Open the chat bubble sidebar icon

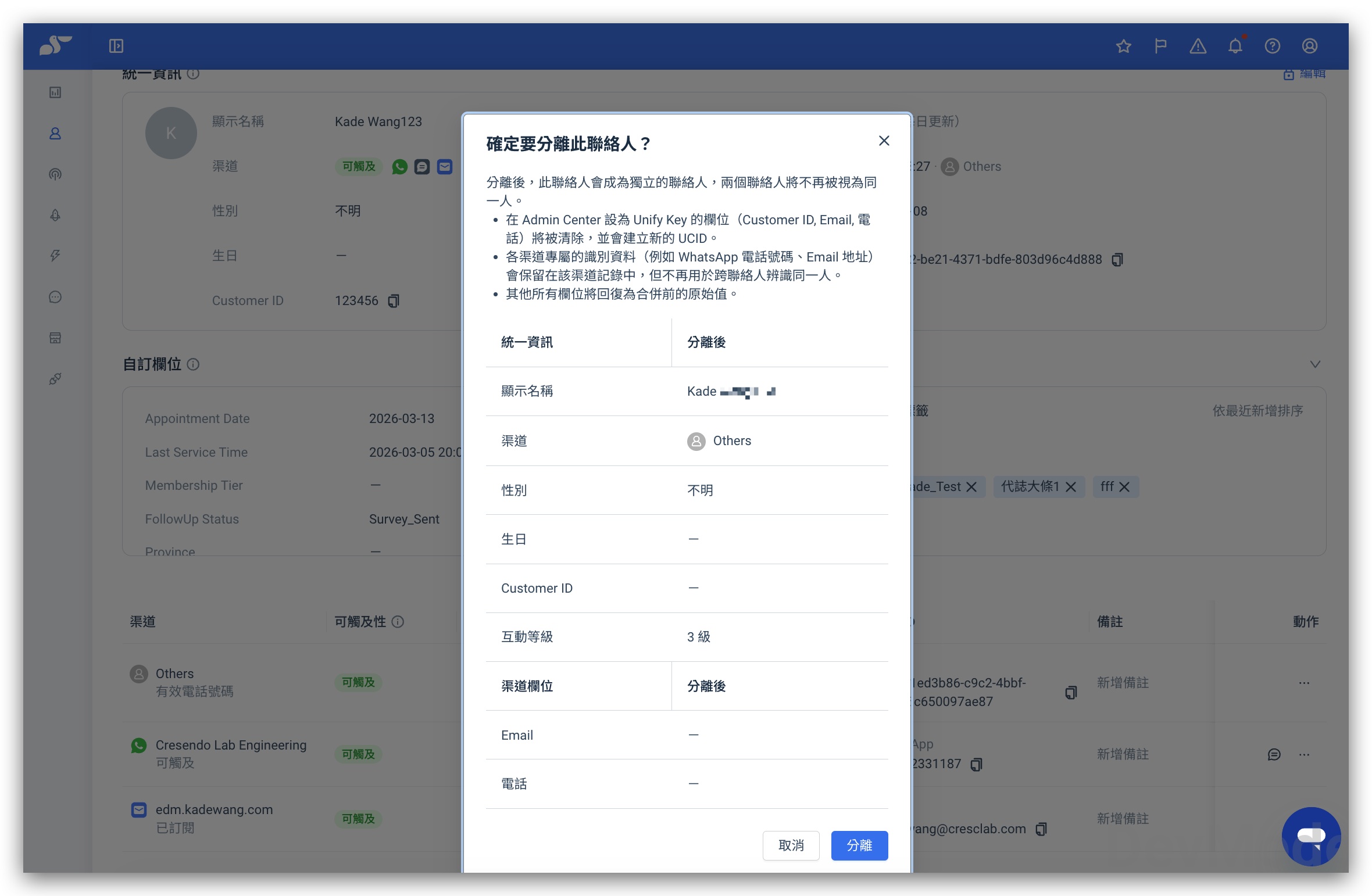55,297
